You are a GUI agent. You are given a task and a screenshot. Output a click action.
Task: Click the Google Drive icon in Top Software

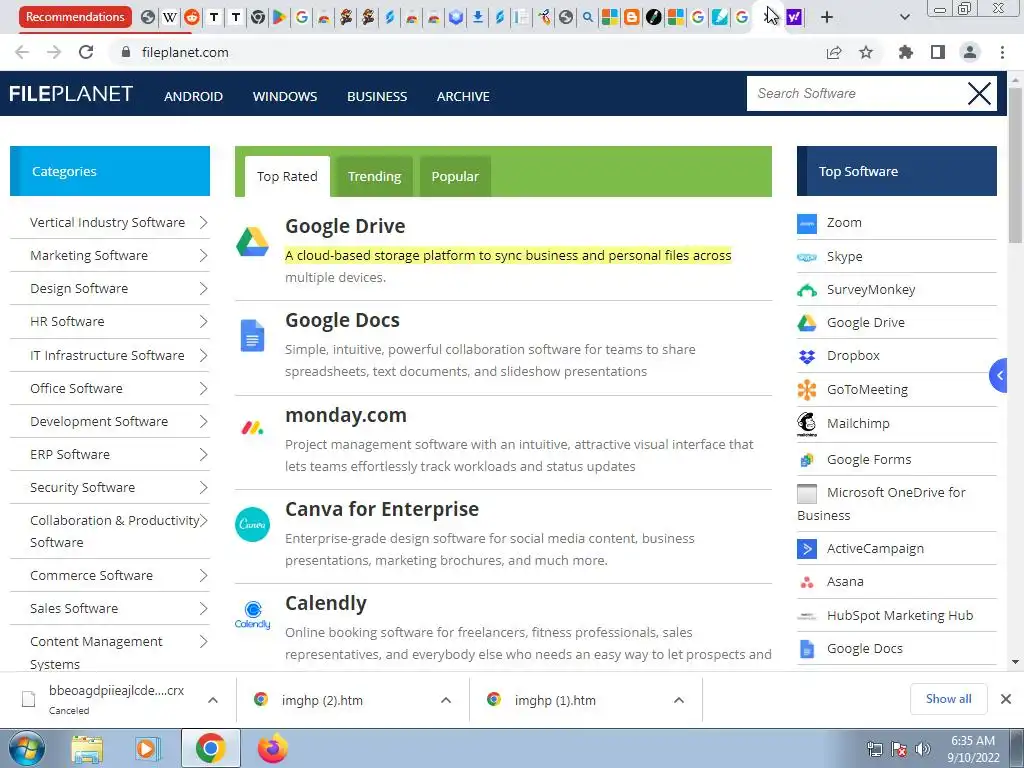point(807,323)
